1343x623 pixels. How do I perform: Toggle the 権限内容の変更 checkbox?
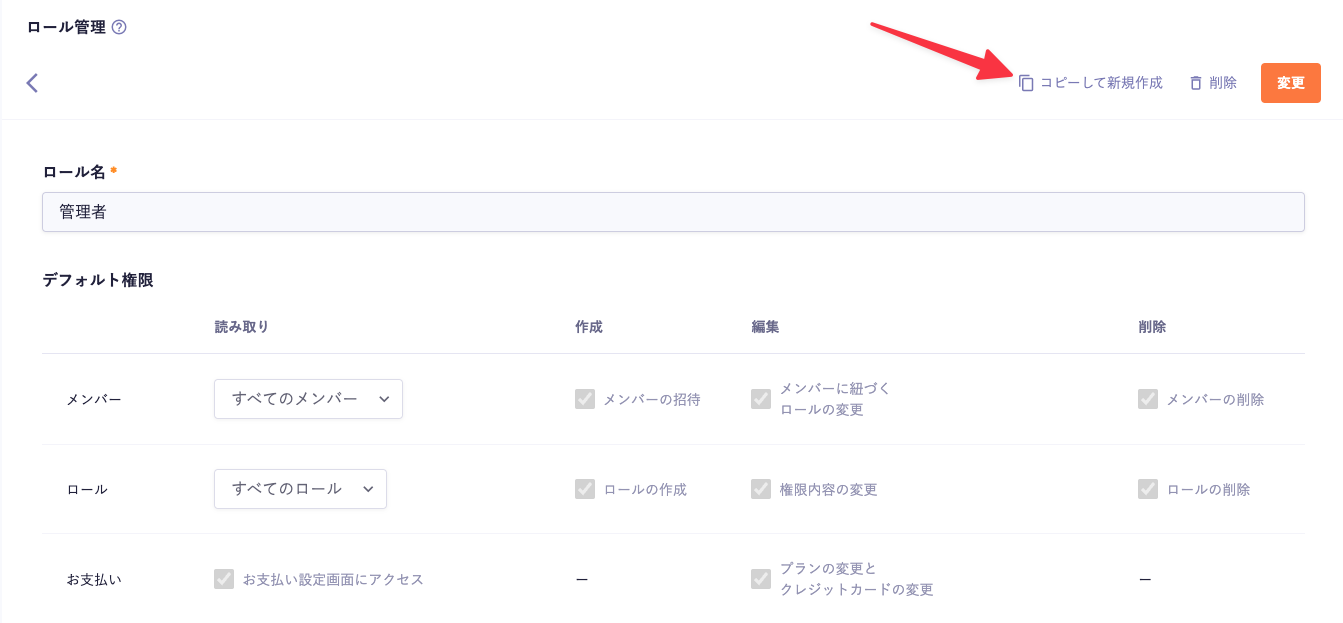tap(761, 489)
